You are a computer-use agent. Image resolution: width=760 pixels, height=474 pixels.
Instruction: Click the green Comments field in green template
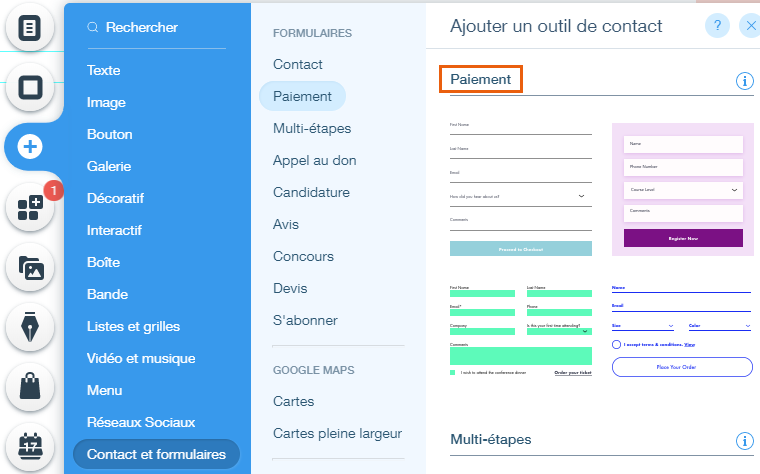[x=521, y=356]
